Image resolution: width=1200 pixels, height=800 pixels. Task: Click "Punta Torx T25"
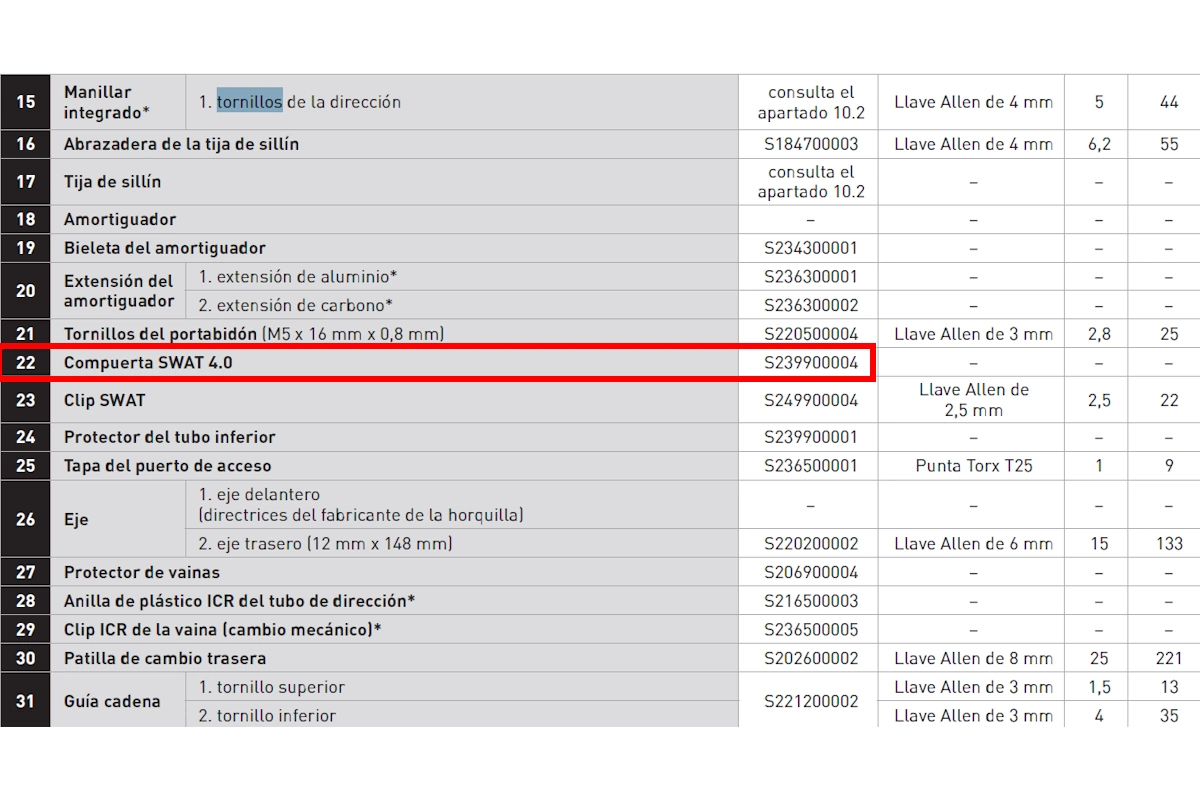[x=973, y=466]
